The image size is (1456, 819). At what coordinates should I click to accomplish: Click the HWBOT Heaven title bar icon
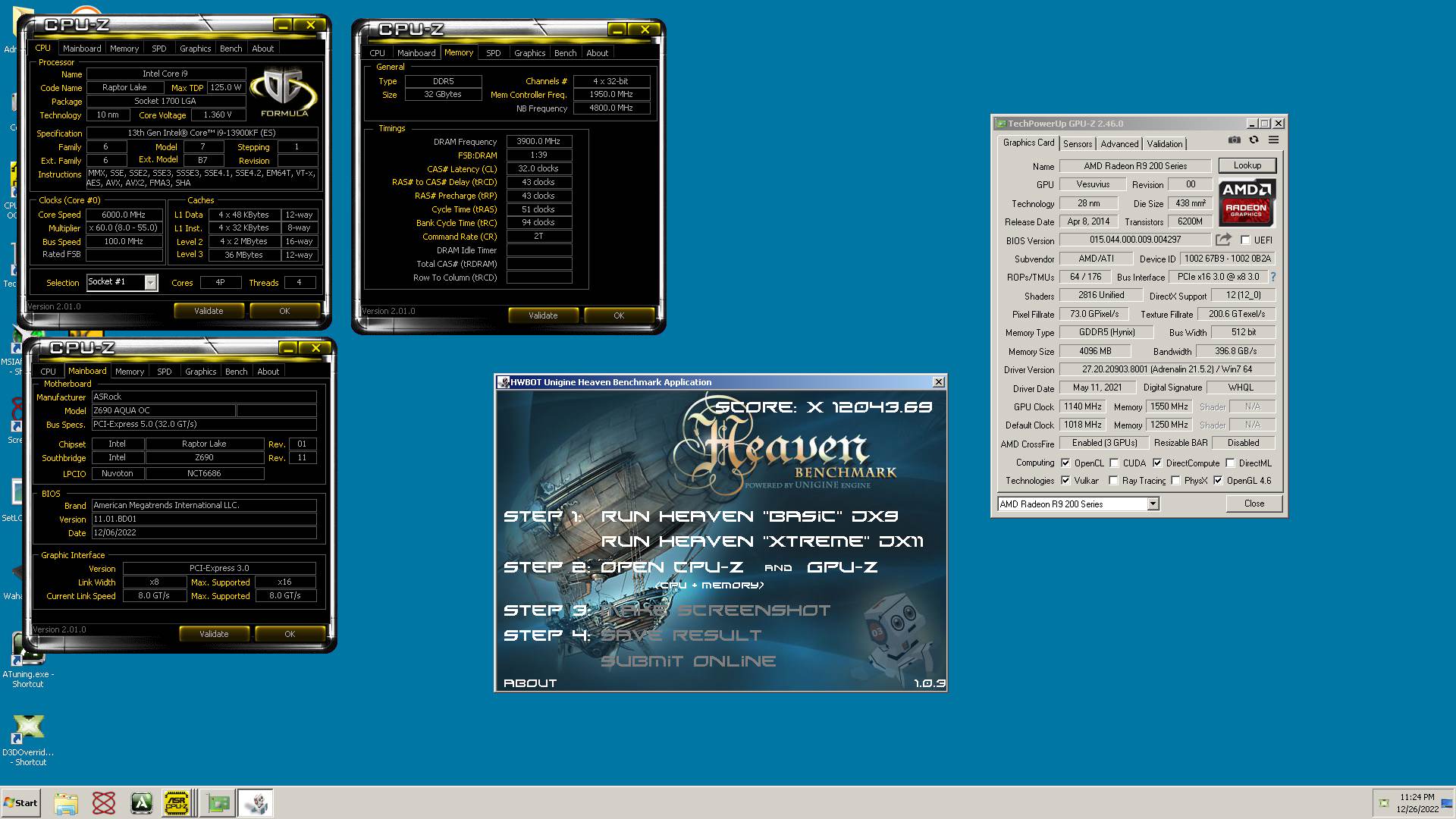point(503,382)
